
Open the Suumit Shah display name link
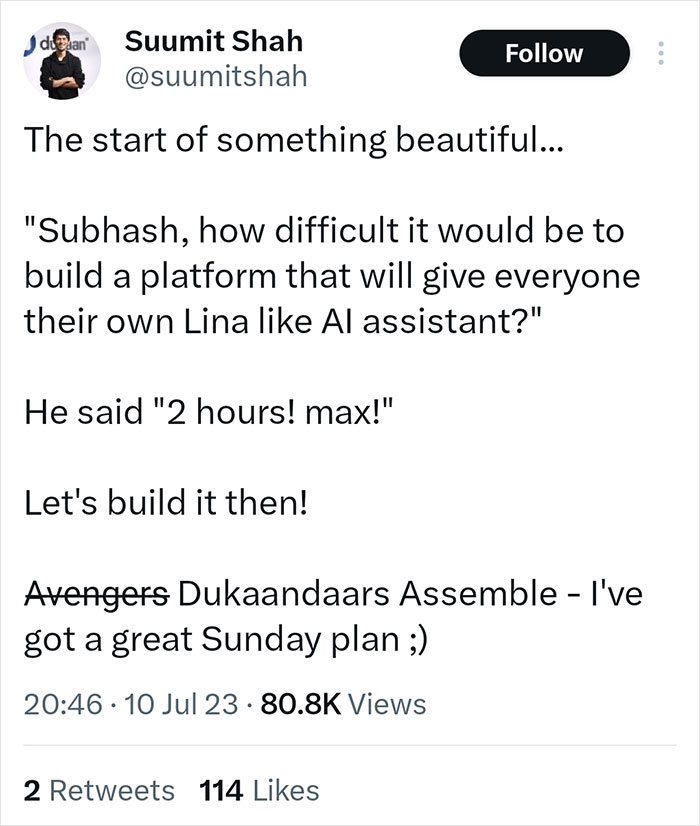click(x=213, y=41)
